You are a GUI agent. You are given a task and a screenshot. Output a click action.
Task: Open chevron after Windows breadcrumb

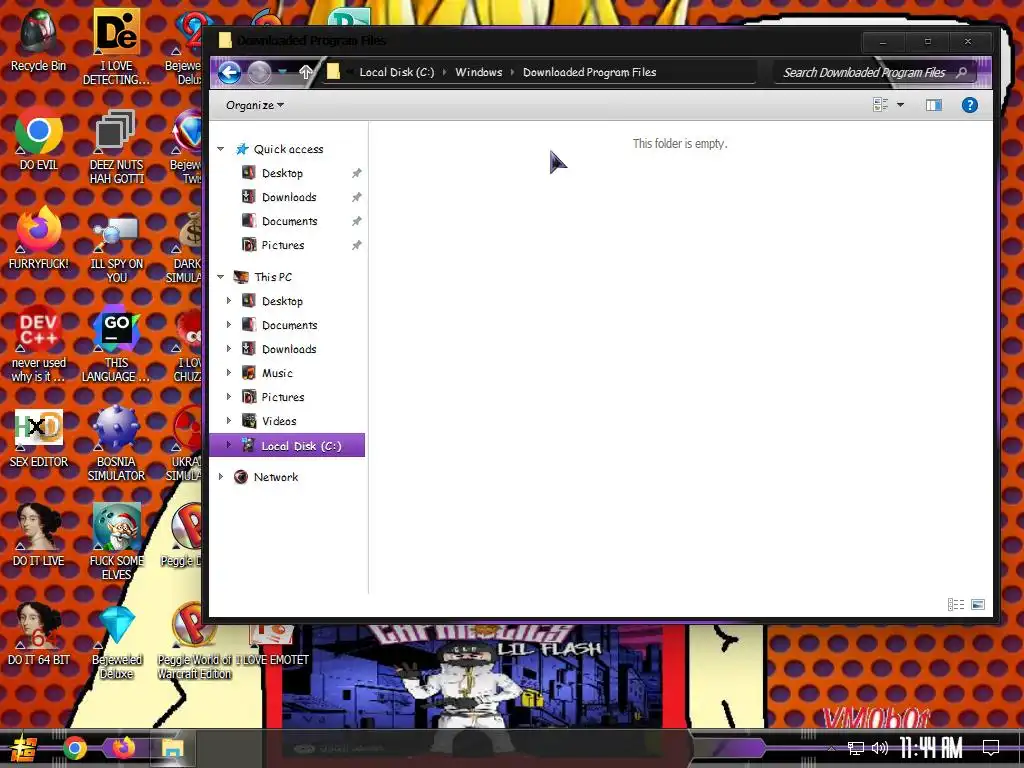[513, 72]
